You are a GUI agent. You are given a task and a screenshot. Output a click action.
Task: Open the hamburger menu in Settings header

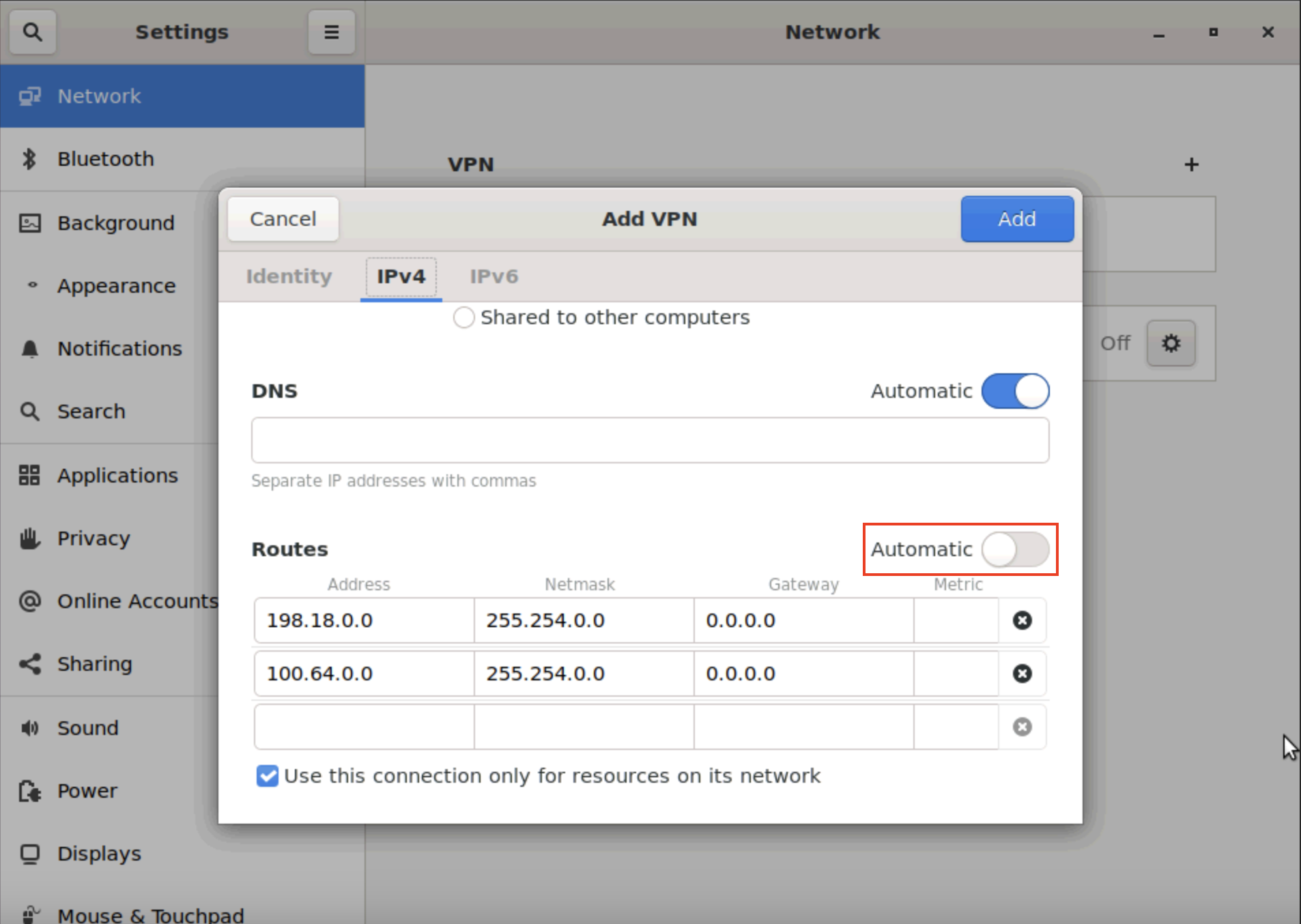pyautogui.click(x=331, y=32)
